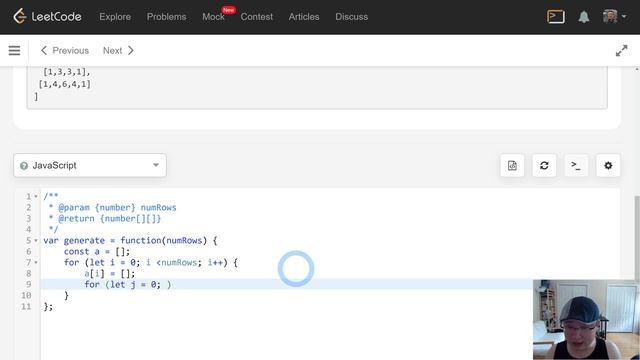The width and height of the screenshot is (640, 360).
Task: Open the notifications bell
Action: click(584, 17)
